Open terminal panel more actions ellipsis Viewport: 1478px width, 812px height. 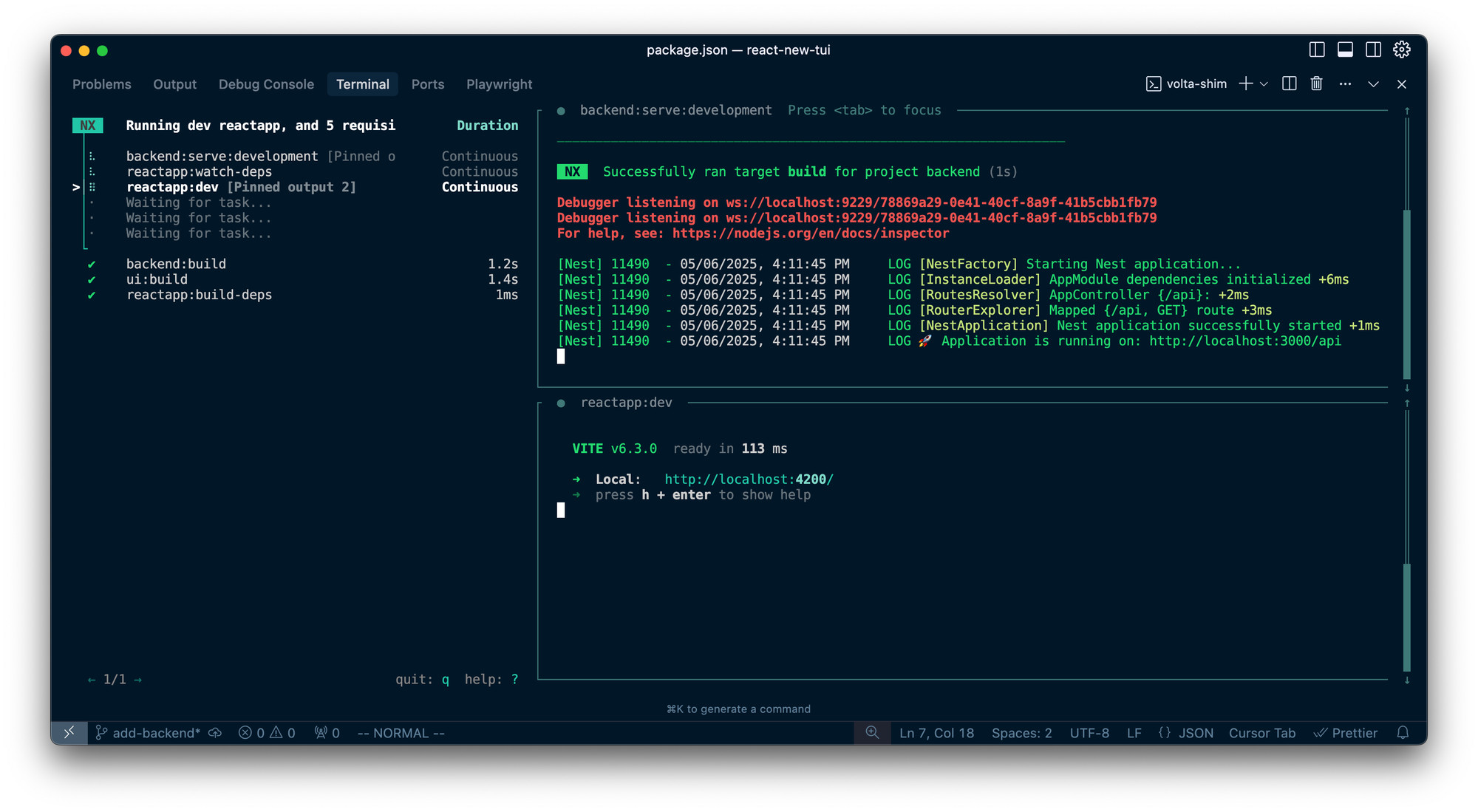click(1345, 84)
